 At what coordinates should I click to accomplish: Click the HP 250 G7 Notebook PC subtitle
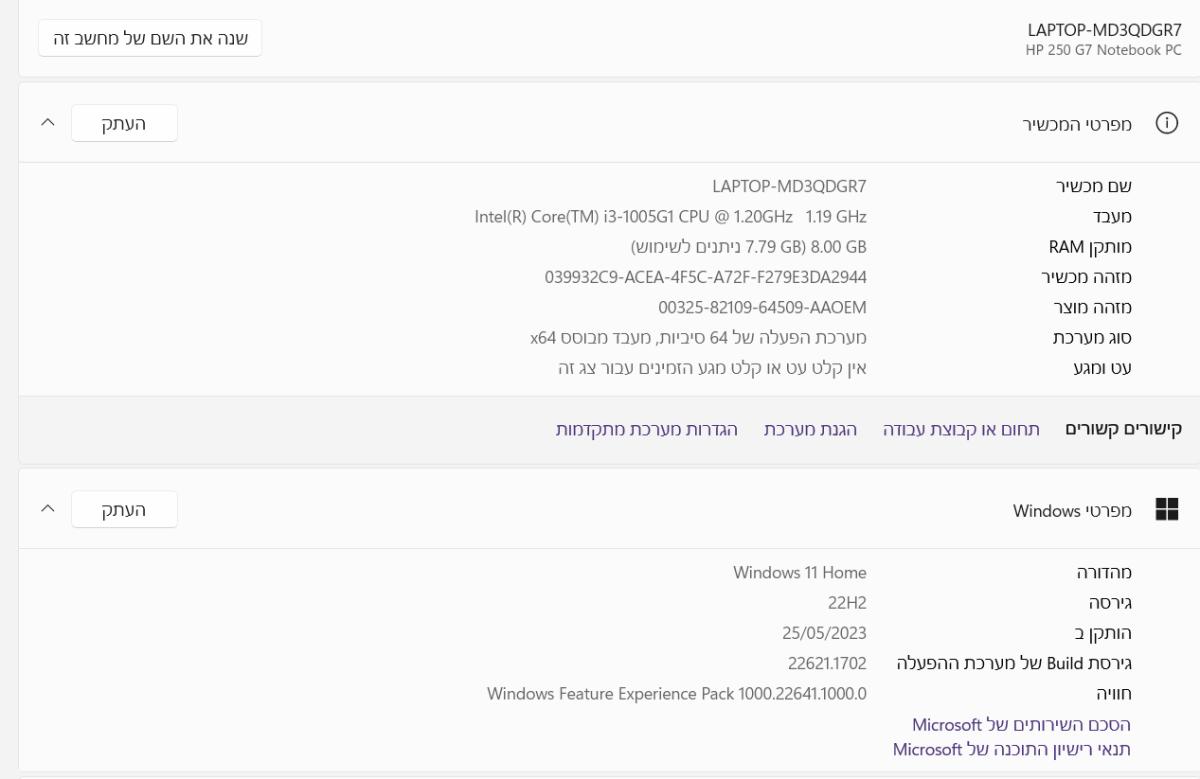point(1103,49)
